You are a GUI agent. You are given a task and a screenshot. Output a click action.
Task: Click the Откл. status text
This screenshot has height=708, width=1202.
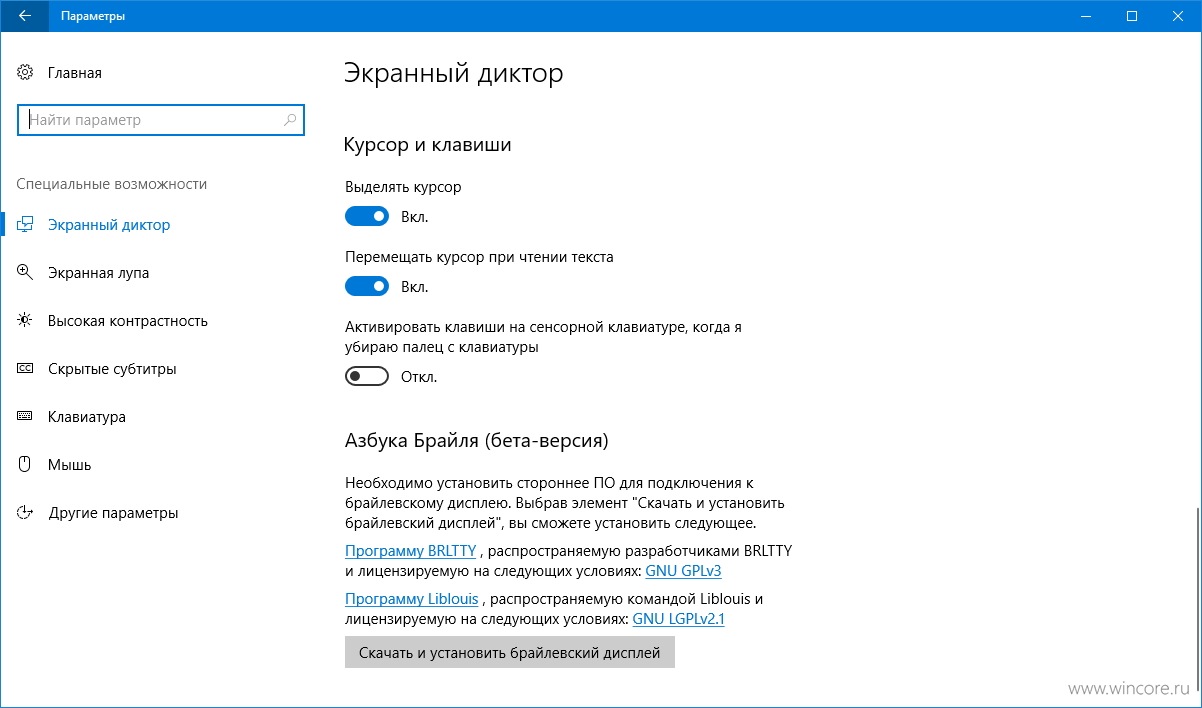(419, 377)
